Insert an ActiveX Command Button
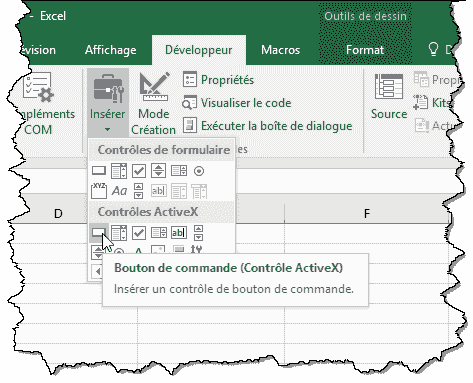This screenshot has width=473, height=383. [98, 233]
